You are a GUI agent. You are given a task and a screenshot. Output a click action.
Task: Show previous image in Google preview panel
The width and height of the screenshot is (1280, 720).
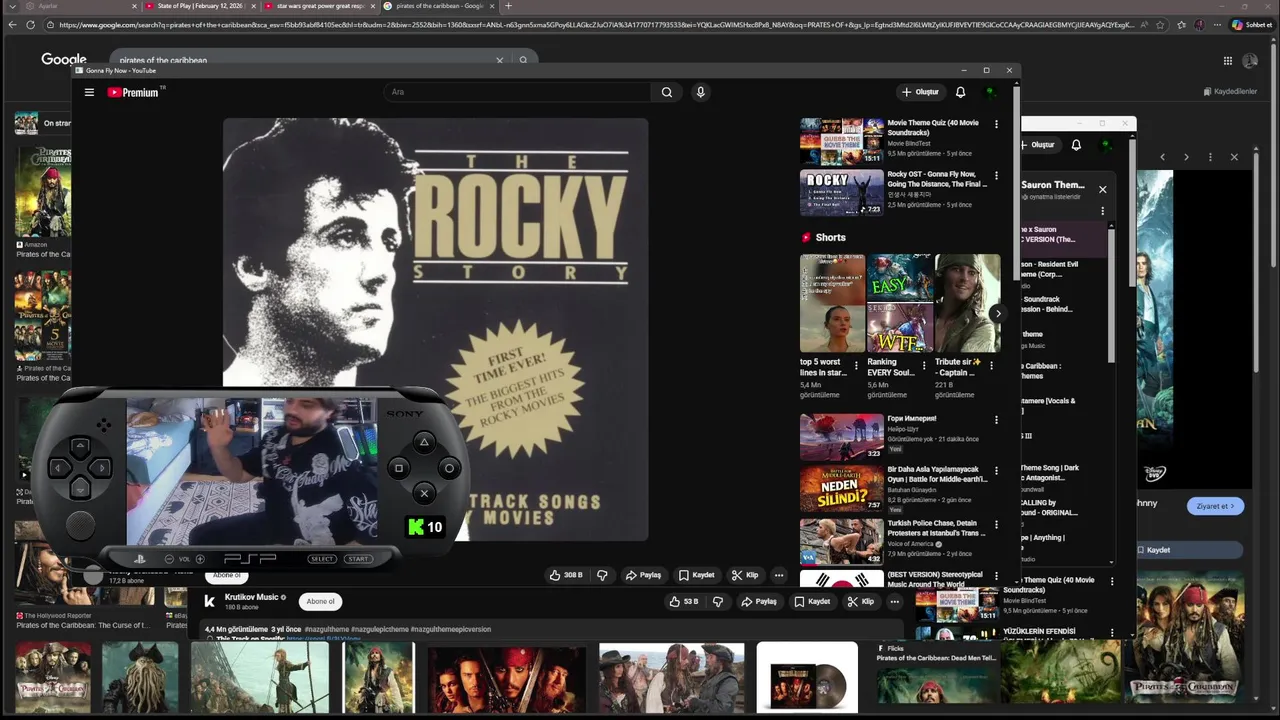[x=1162, y=157]
